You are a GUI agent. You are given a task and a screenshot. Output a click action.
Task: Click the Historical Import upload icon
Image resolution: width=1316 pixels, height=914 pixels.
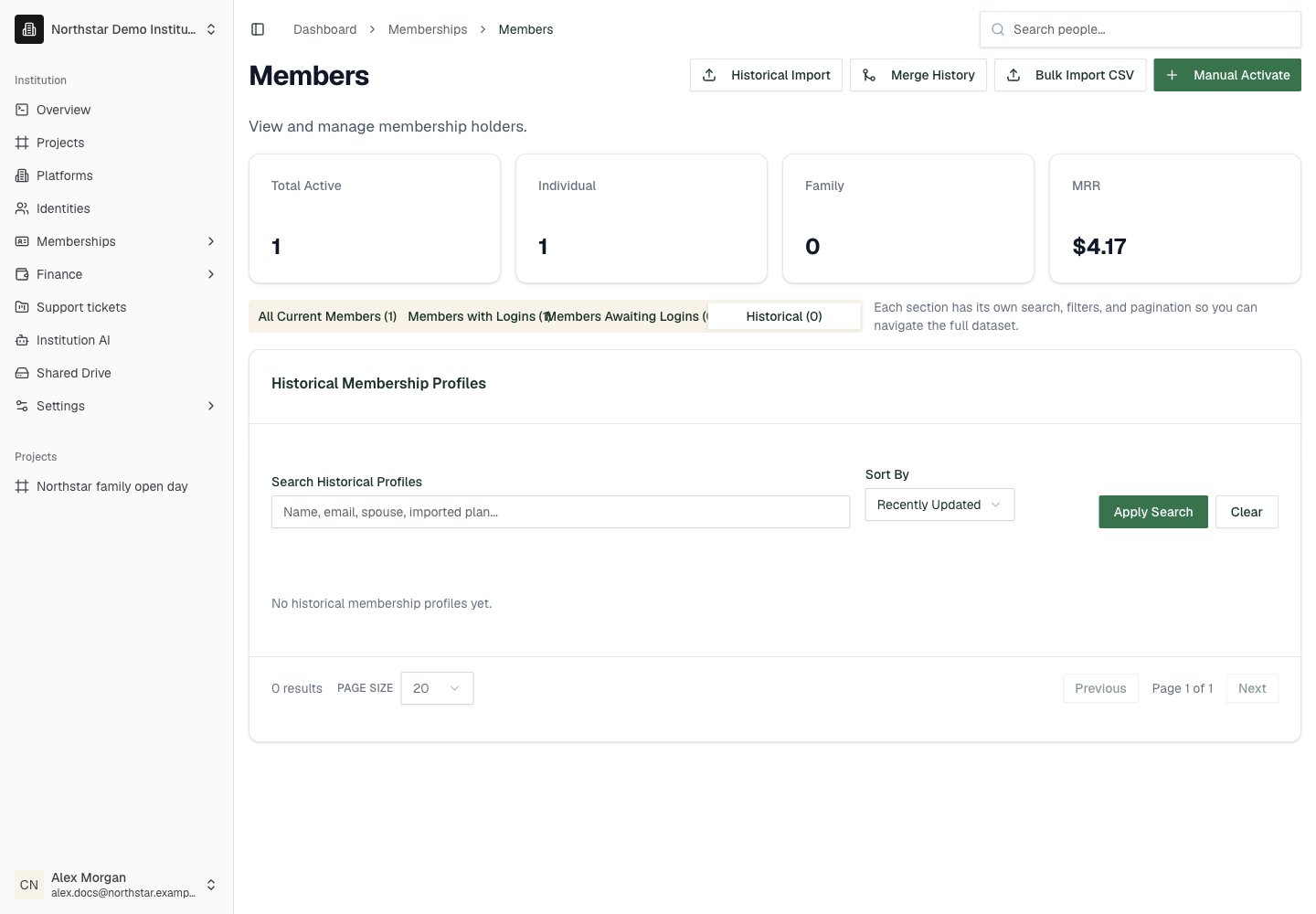[x=709, y=75]
